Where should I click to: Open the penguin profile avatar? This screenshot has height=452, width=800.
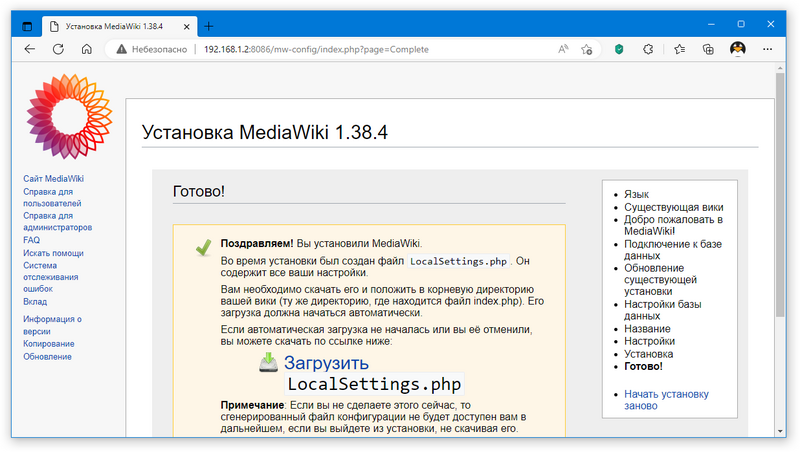(738, 49)
